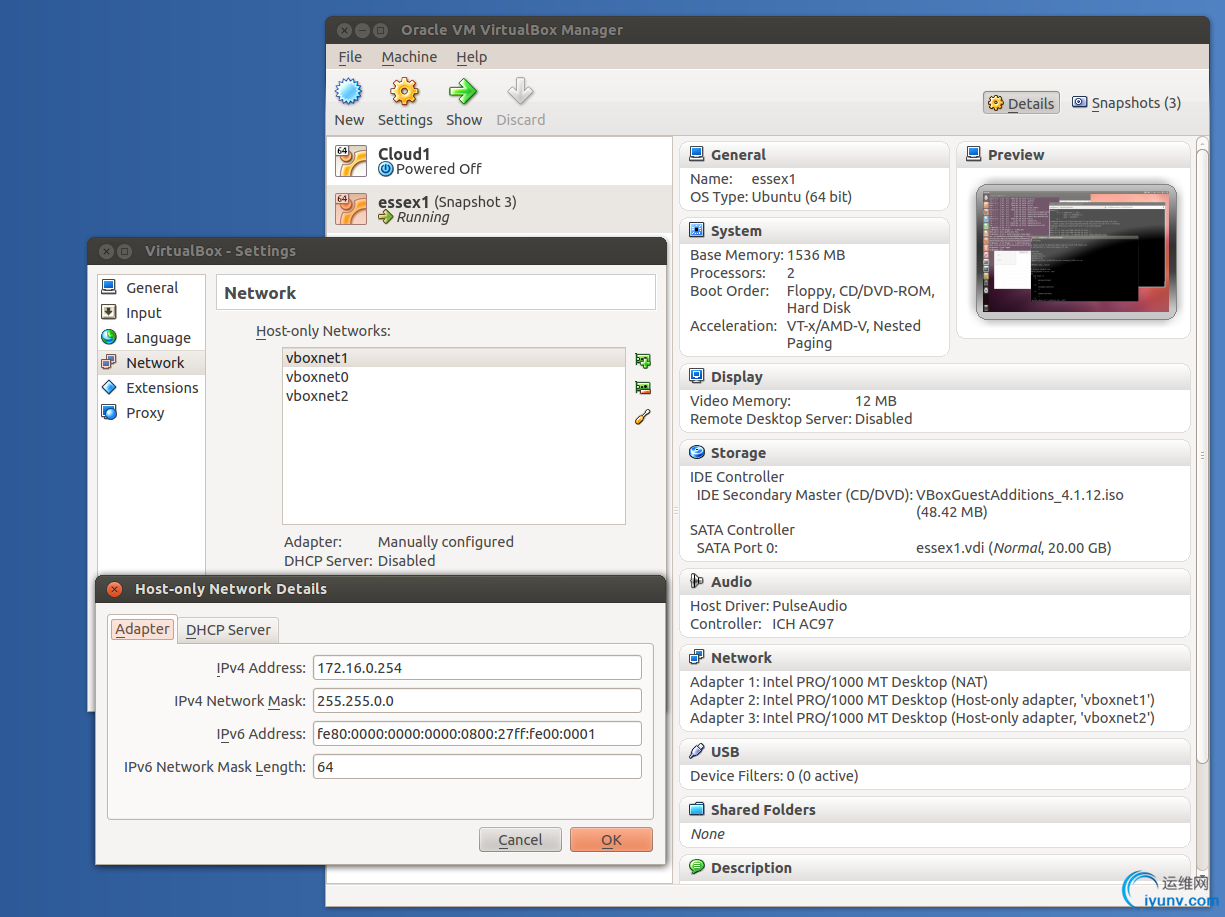This screenshot has height=917, width=1225.
Task: Click the USB section icon
Action: tap(697, 752)
